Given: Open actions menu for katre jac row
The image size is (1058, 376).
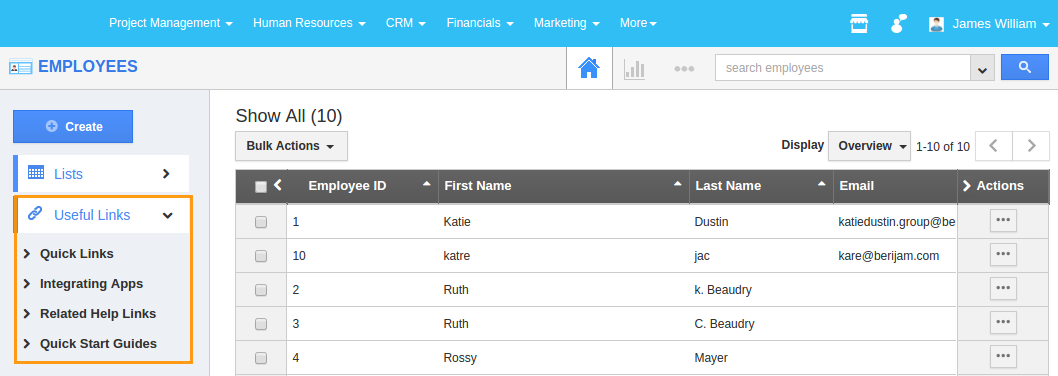Looking at the screenshot, I should 1003,254.
